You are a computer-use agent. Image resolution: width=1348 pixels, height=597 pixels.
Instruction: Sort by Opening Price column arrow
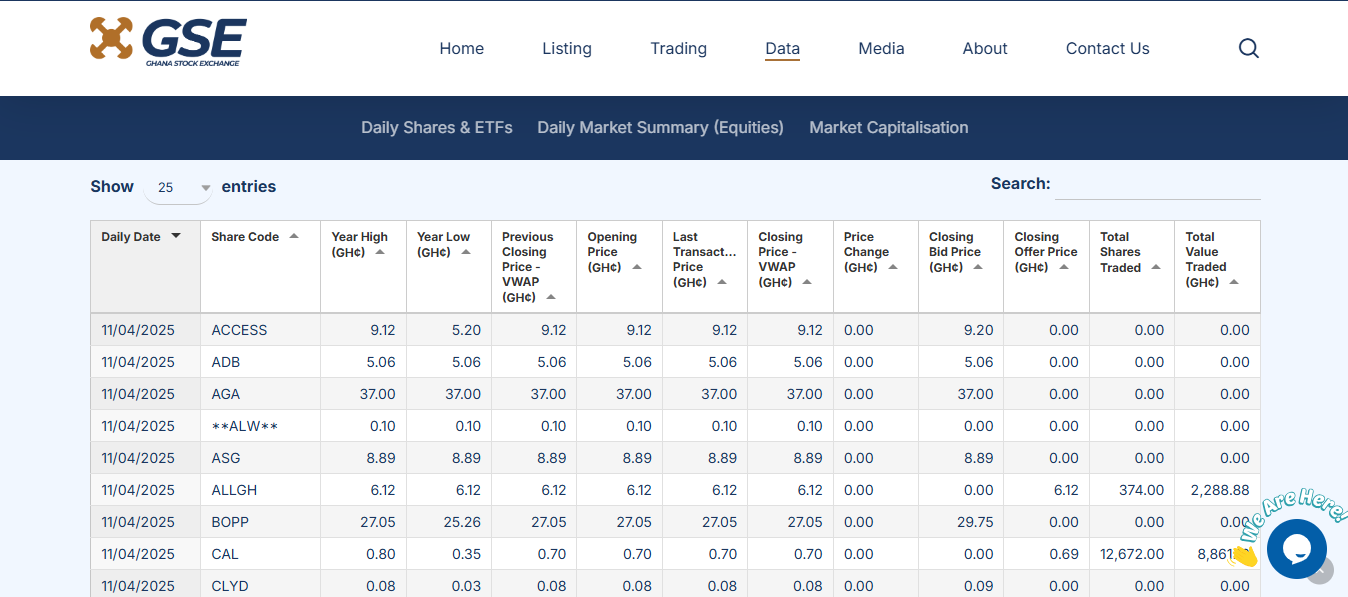[637, 267]
